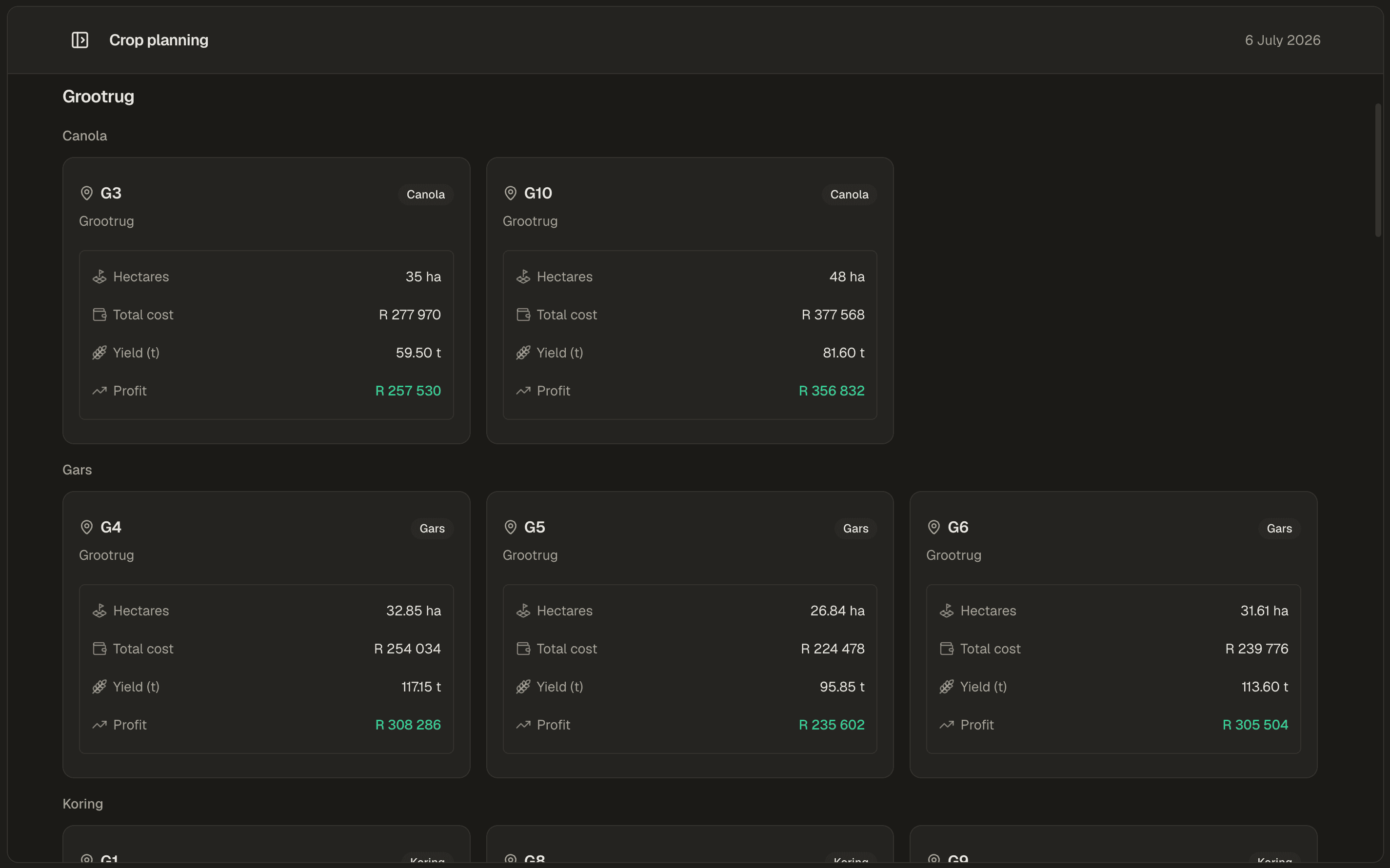This screenshot has height=868, width=1390.
Task: Click the Grootrug farm heading
Action: click(98, 97)
